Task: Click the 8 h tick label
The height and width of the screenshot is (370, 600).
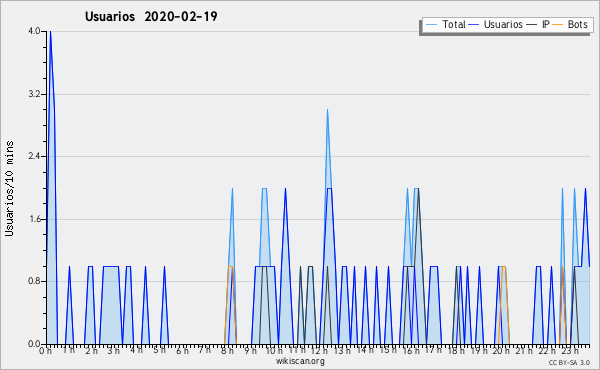Action: pos(227,350)
